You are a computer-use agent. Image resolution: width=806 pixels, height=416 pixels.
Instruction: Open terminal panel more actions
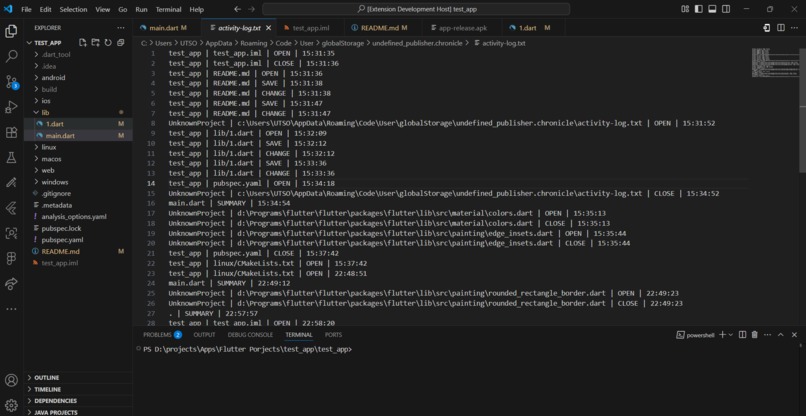click(x=767, y=335)
